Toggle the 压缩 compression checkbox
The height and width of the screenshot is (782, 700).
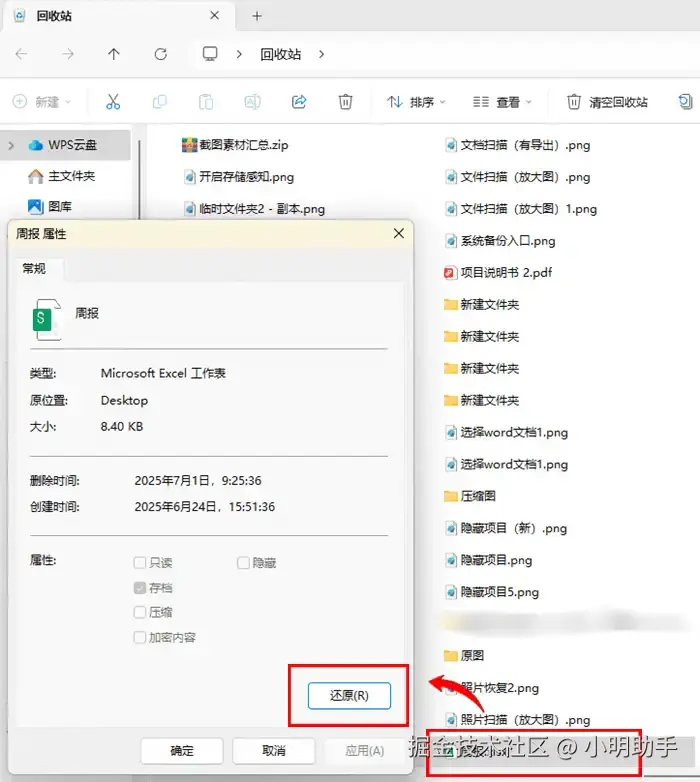140,612
